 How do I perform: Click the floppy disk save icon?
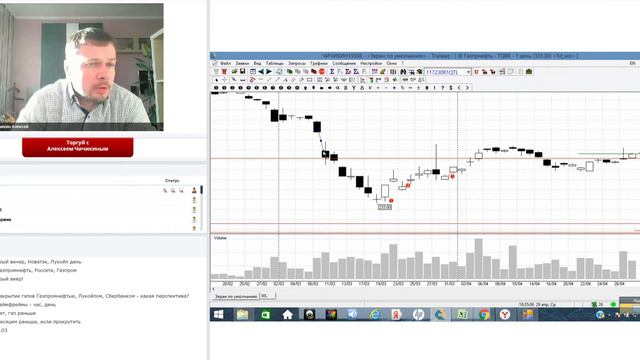tap(242, 71)
